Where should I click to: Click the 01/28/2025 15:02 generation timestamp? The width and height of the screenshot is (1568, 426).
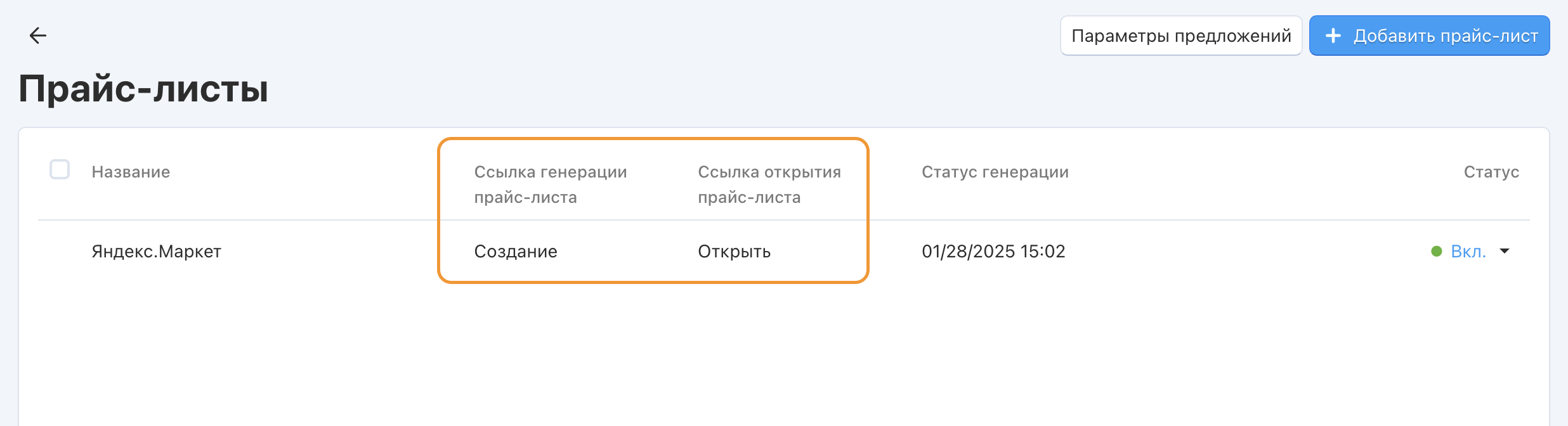993,252
